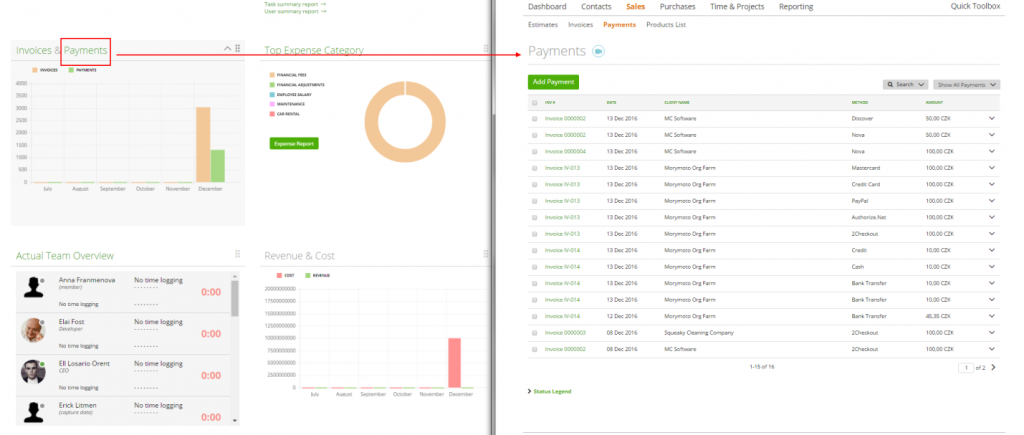
Task: Click the Cost legend color swatch
Action: [279, 276]
